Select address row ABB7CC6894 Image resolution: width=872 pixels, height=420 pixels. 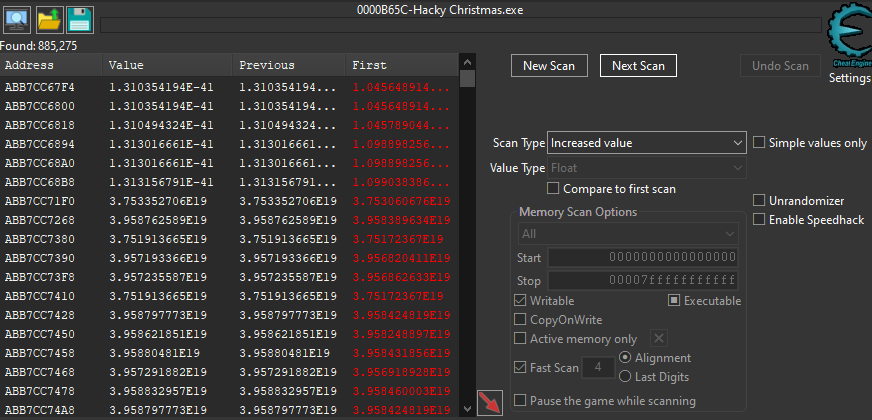[229, 144]
